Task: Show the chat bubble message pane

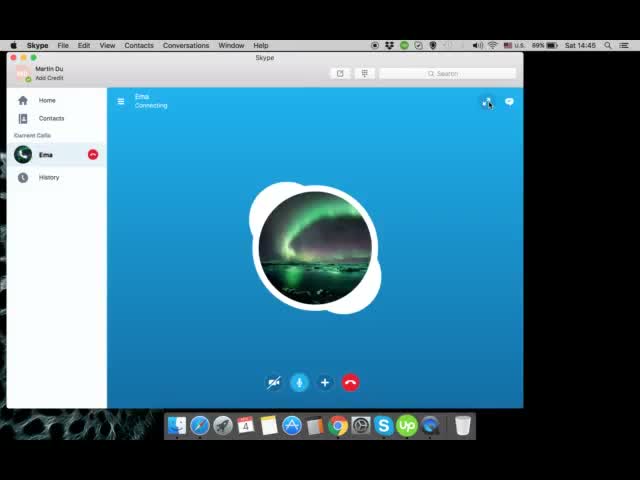Action: 509,102
